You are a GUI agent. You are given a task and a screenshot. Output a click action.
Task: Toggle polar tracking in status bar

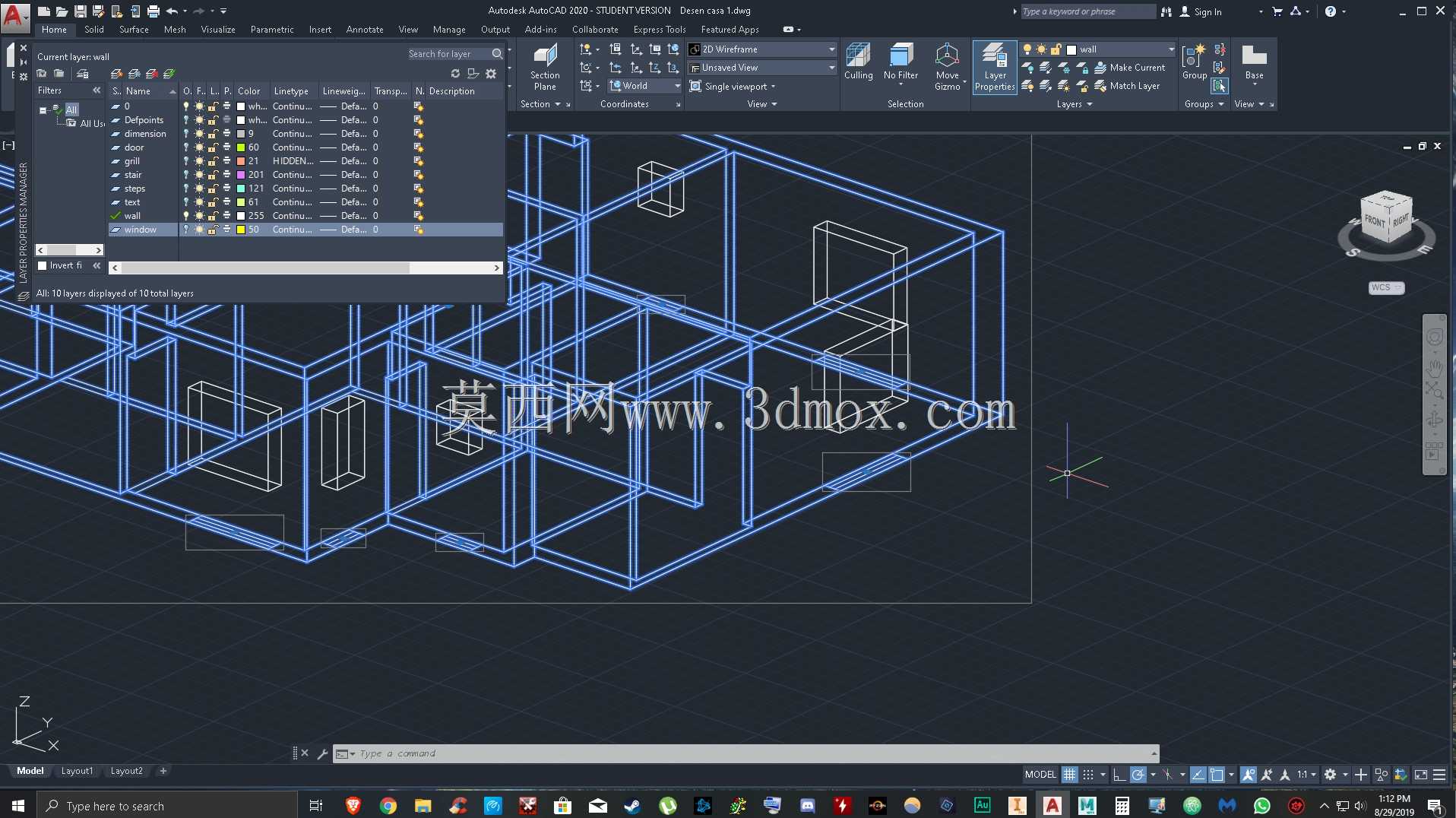pyautogui.click(x=1138, y=775)
